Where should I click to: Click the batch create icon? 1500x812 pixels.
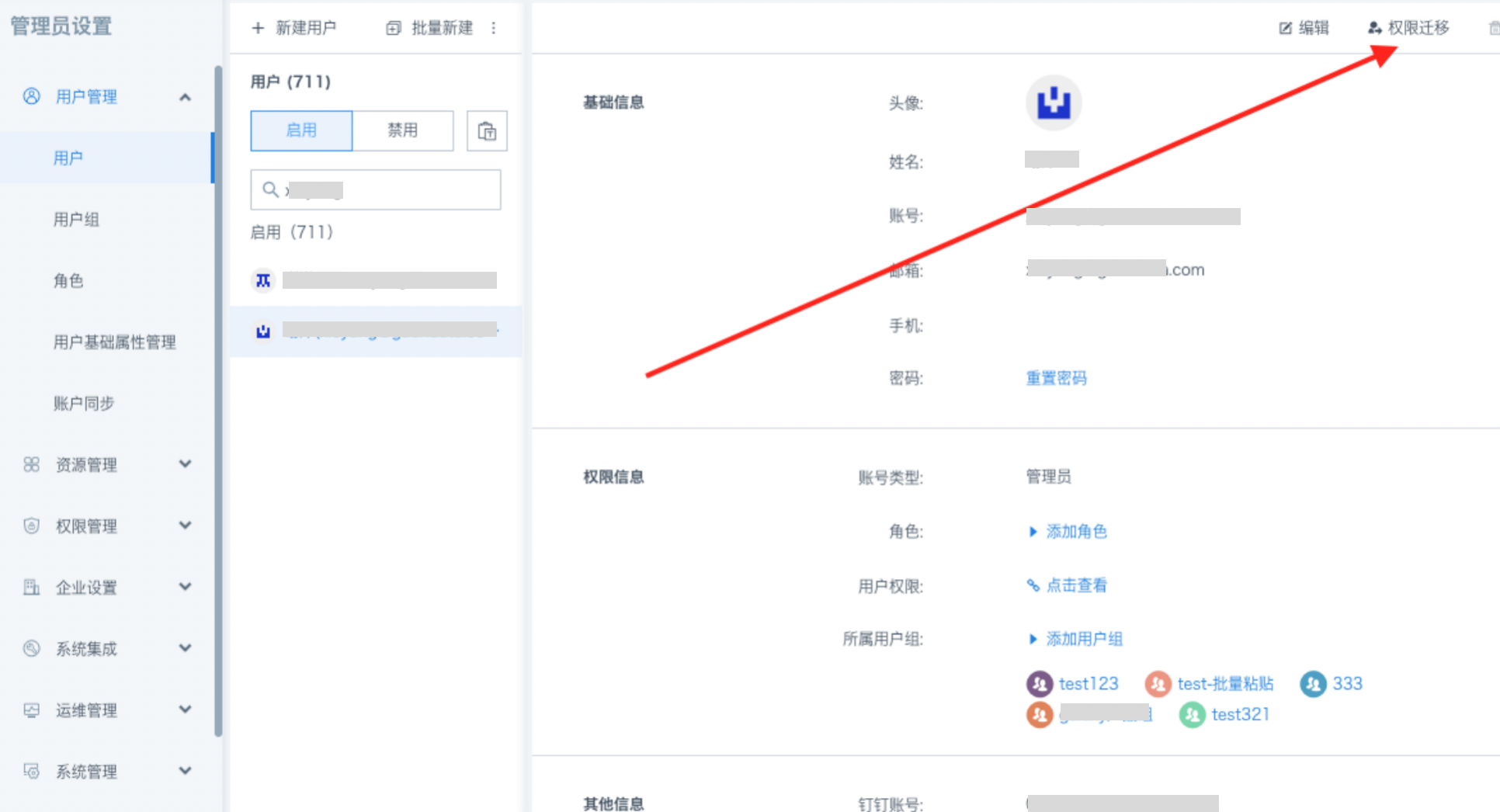394,28
